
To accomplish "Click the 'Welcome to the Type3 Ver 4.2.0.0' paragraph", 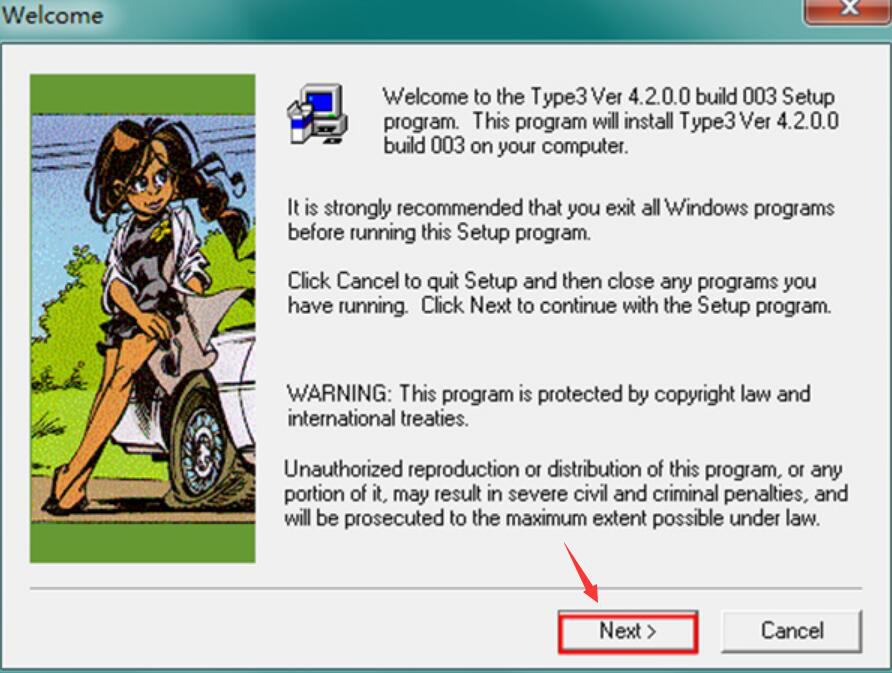I will tap(610, 121).
